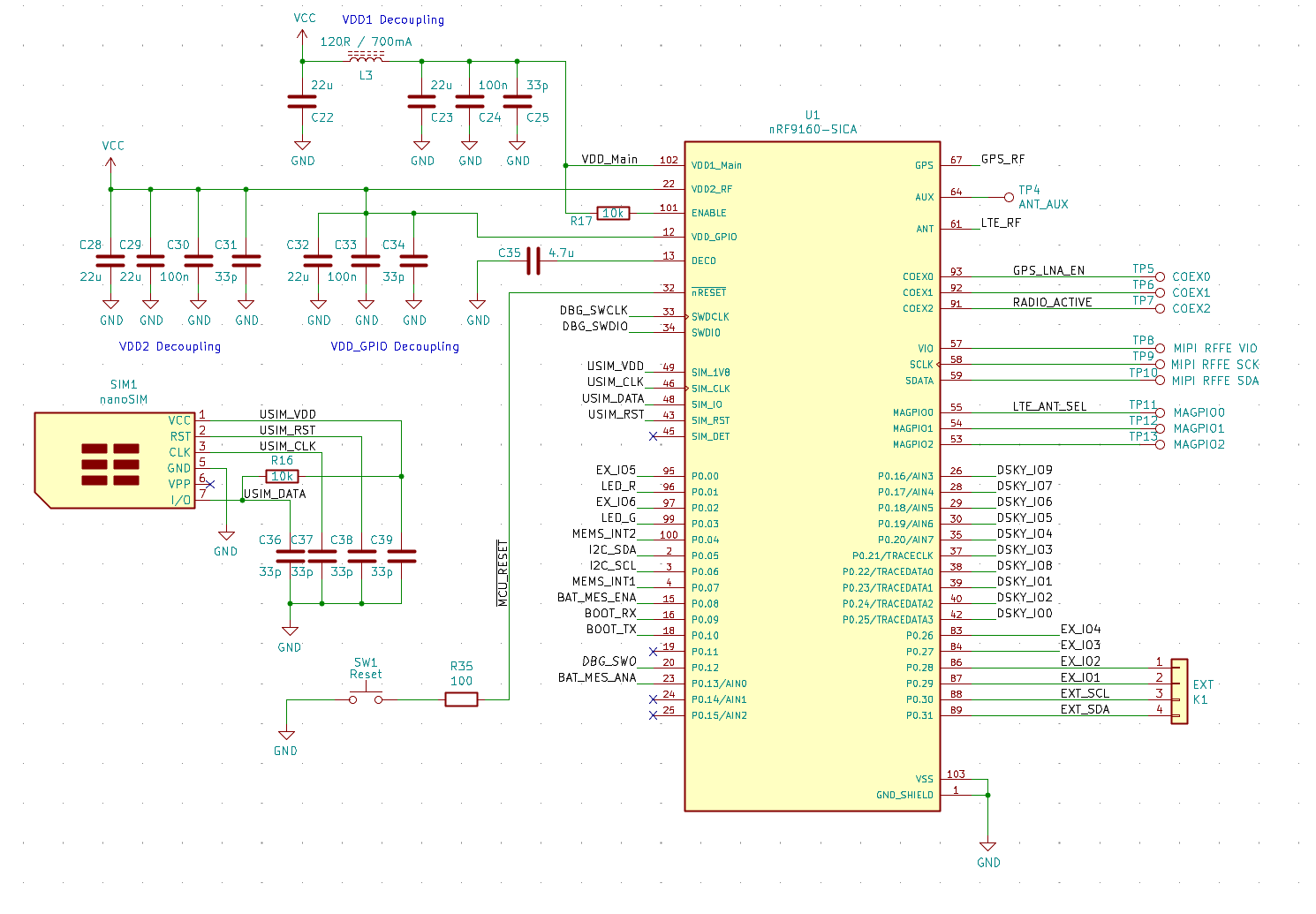Click the VCC power symbol above C28

[110, 163]
